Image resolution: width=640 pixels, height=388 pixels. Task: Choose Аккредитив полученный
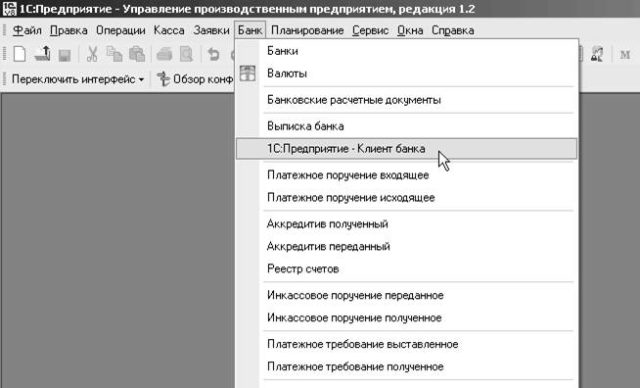tap(407, 224)
